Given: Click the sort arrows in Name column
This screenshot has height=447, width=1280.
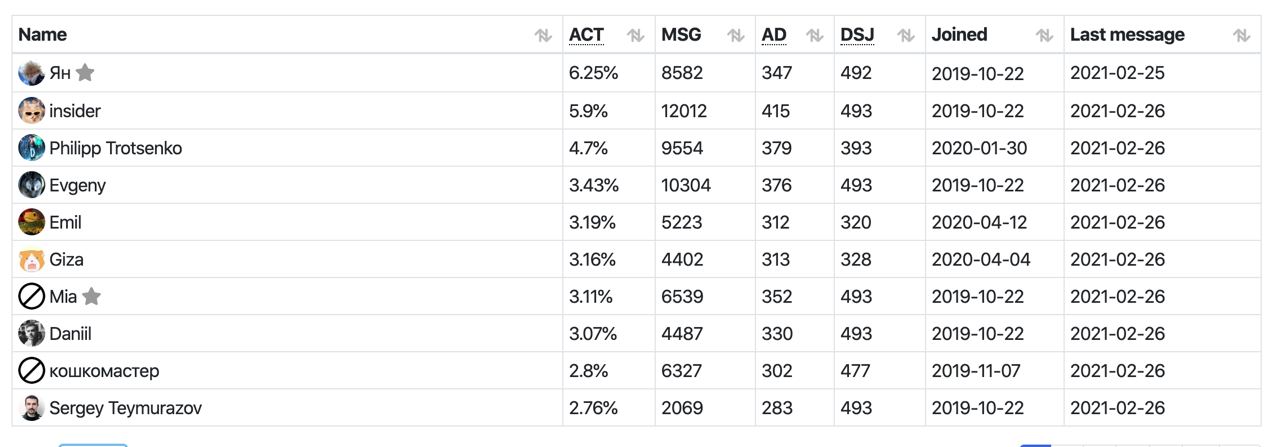Looking at the screenshot, I should click(x=543, y=35).
